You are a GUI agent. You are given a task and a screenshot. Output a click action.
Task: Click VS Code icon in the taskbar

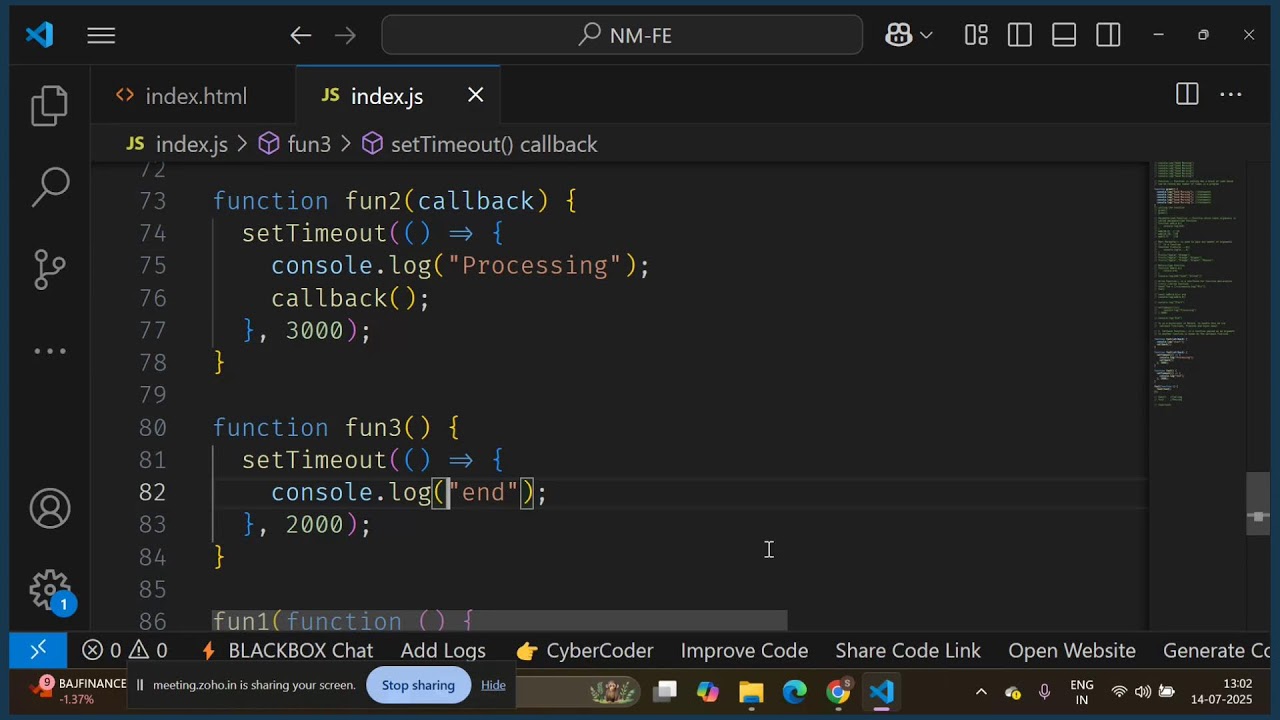pyautogui.click(x=881, y=691)
